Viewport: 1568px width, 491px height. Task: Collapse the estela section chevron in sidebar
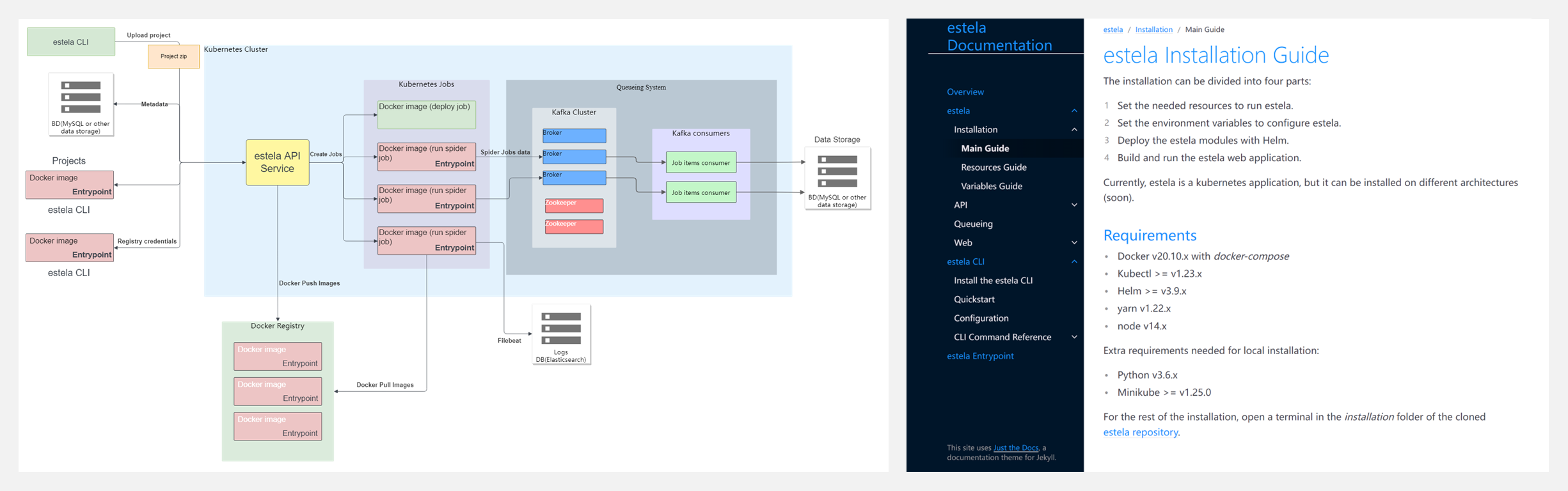pos(1074,111)
